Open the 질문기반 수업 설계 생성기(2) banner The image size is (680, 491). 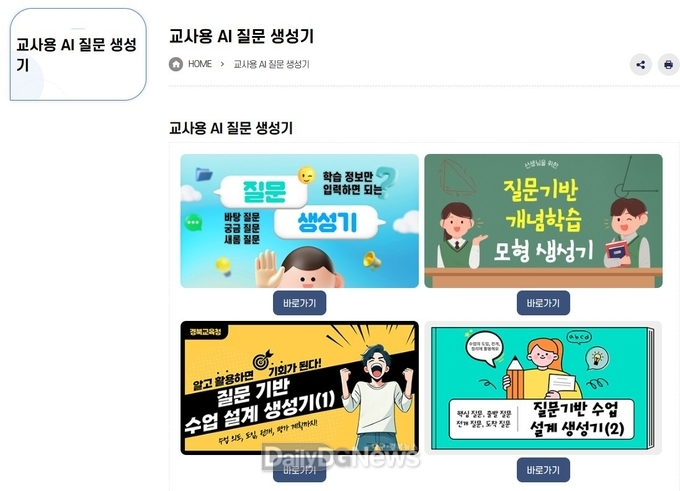point(543,388)
